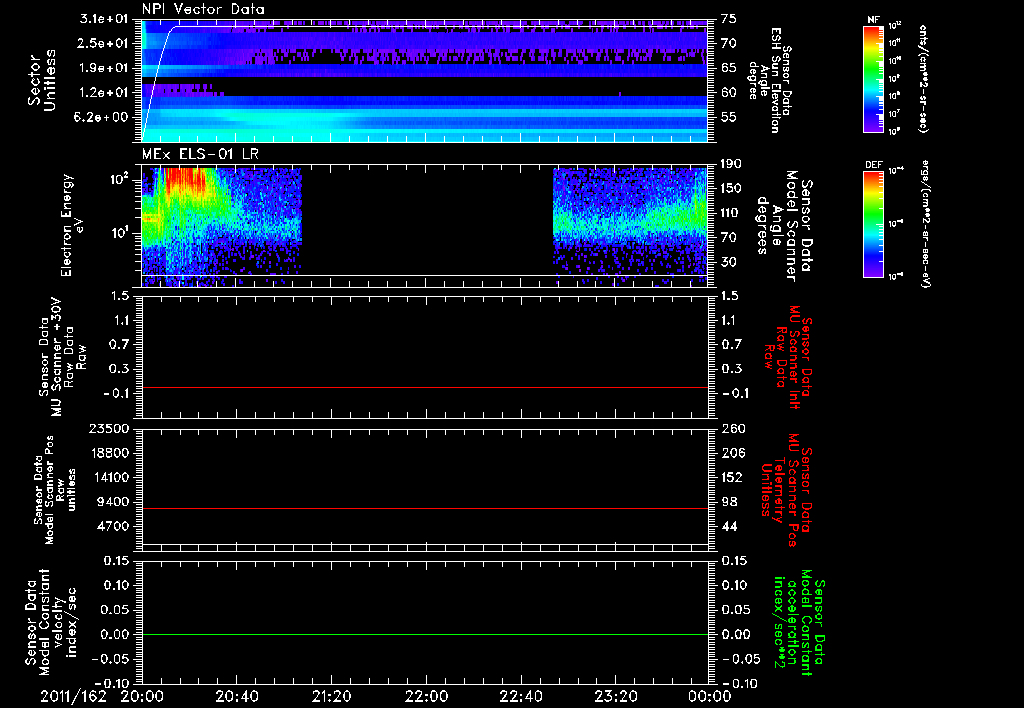Click the 55 degree elevation tick label

[x=729, y=117]
